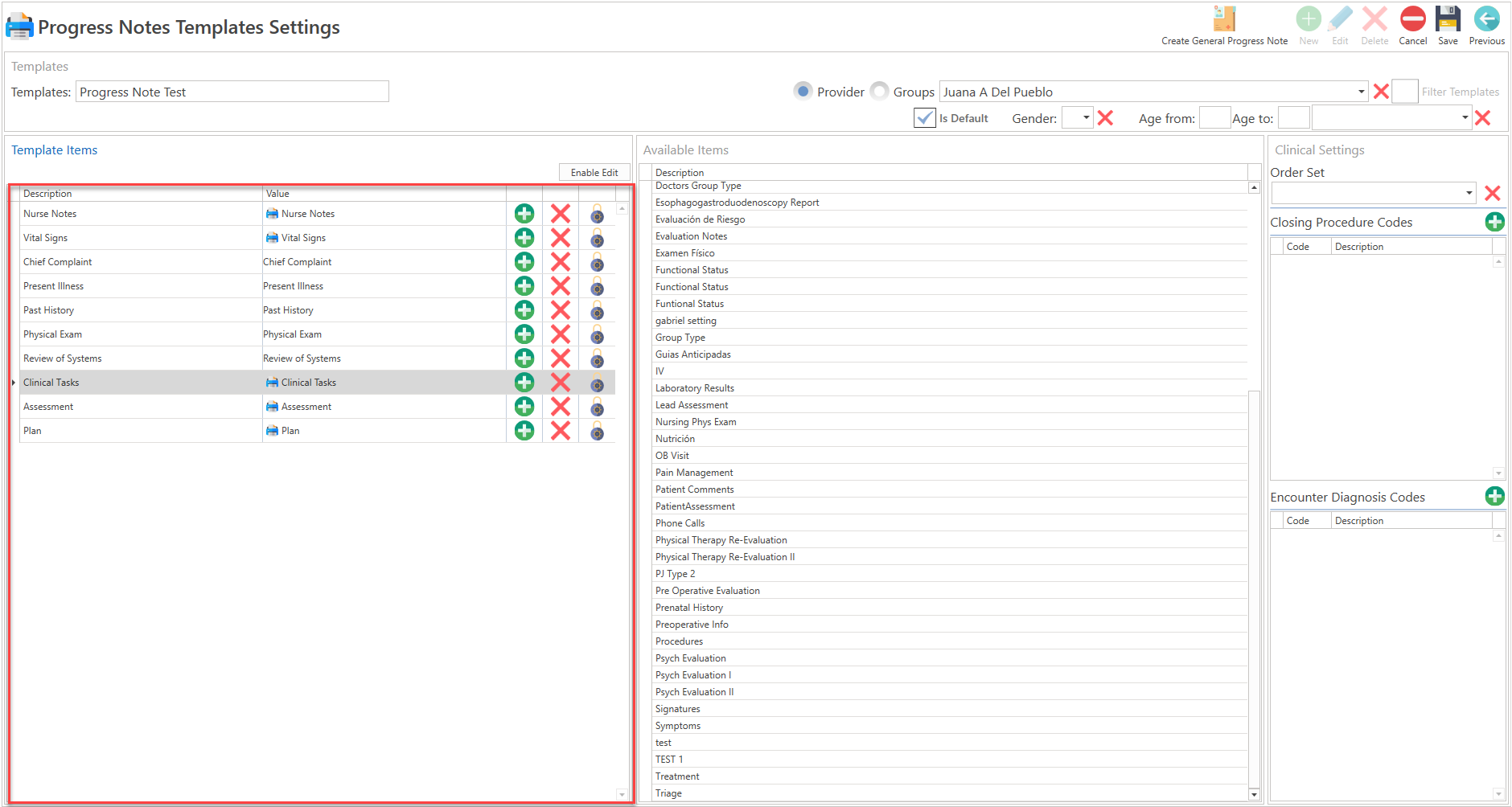Image resolution: width=1512 pixels, height=807 pixels.
Task: Click the Delete icon in the toolbar
Action: [x=1374, y=20]
